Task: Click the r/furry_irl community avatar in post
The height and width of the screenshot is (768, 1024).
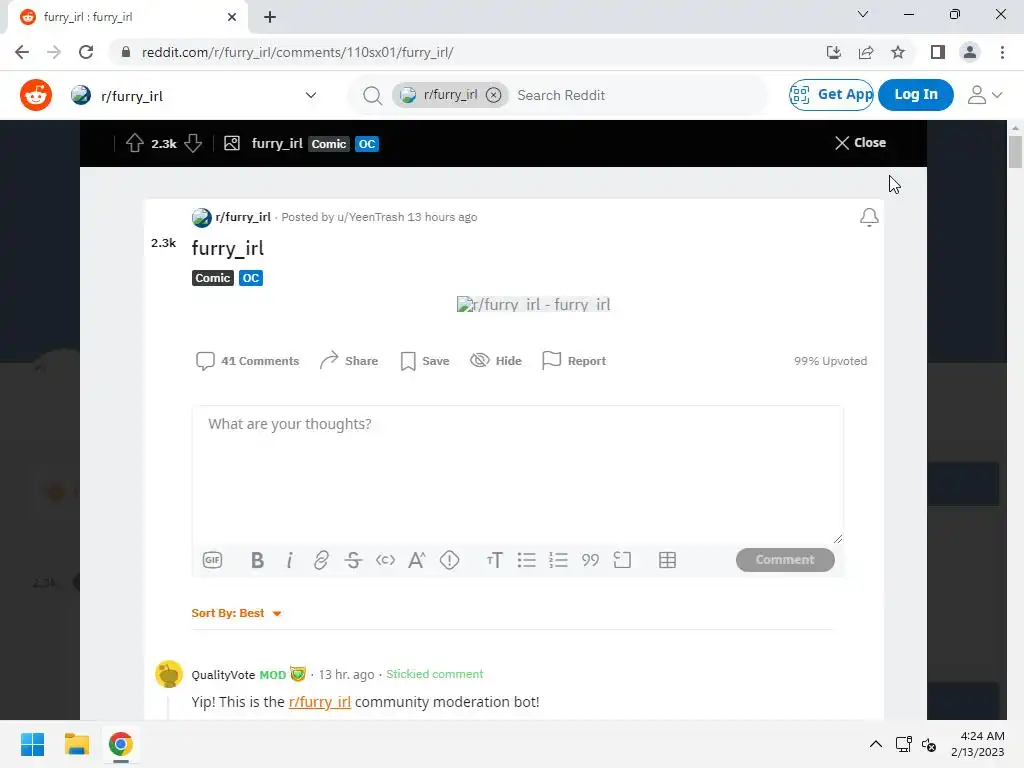Action: pyautogui.click(x=202, y=217)
